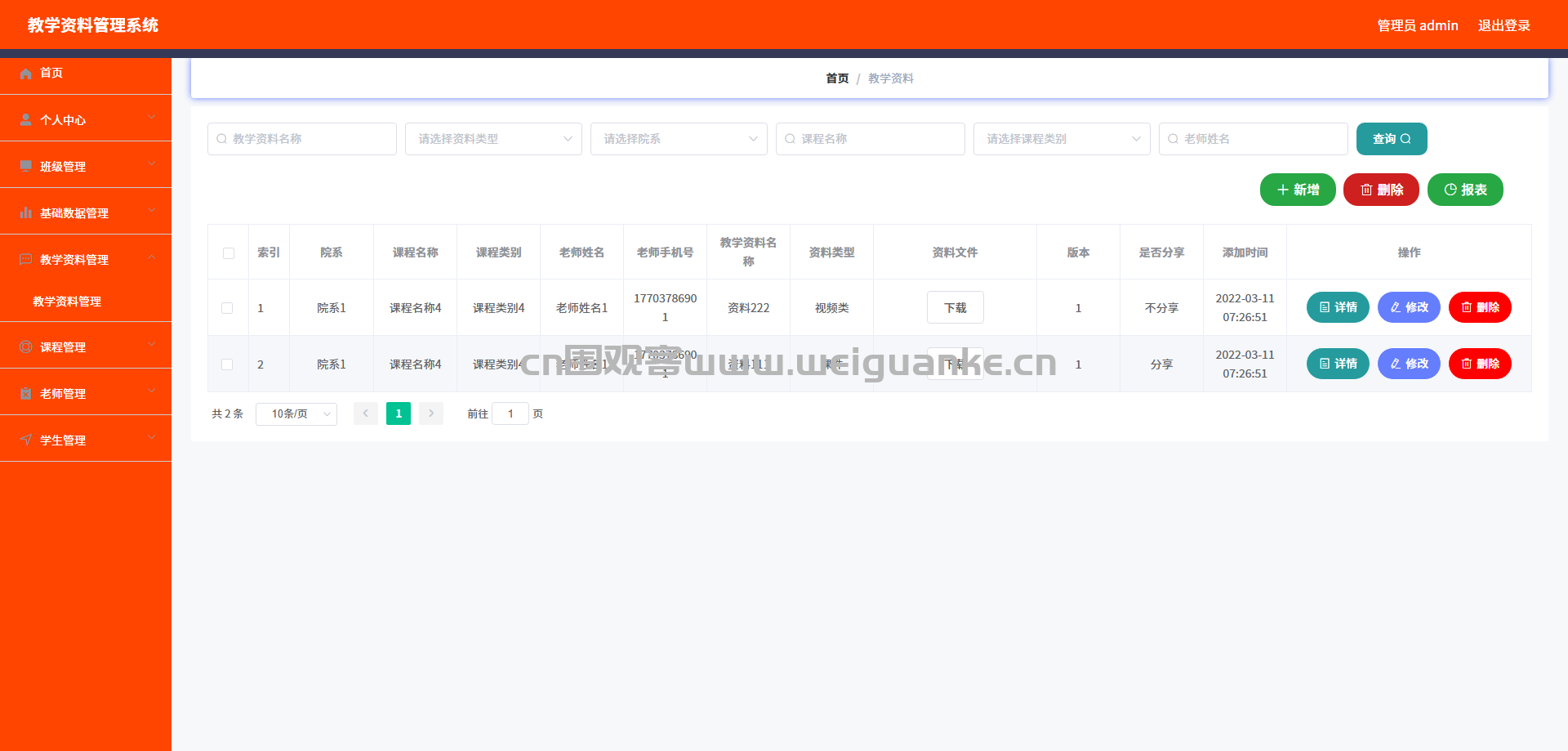
Task: Click the chat icon for 教学资料管理
Action: point(26,260)
